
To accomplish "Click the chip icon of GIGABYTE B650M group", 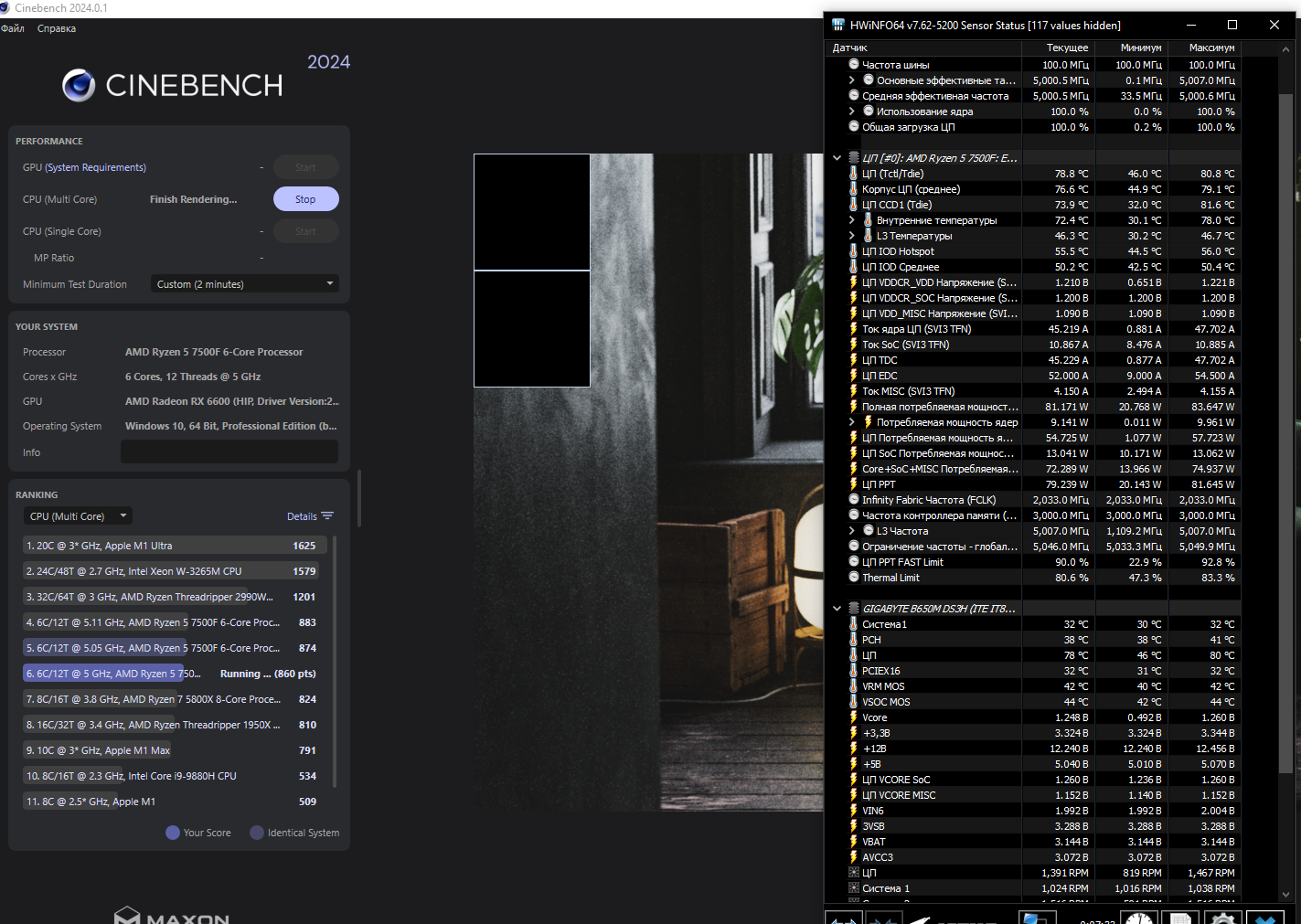I will [854, 609].
